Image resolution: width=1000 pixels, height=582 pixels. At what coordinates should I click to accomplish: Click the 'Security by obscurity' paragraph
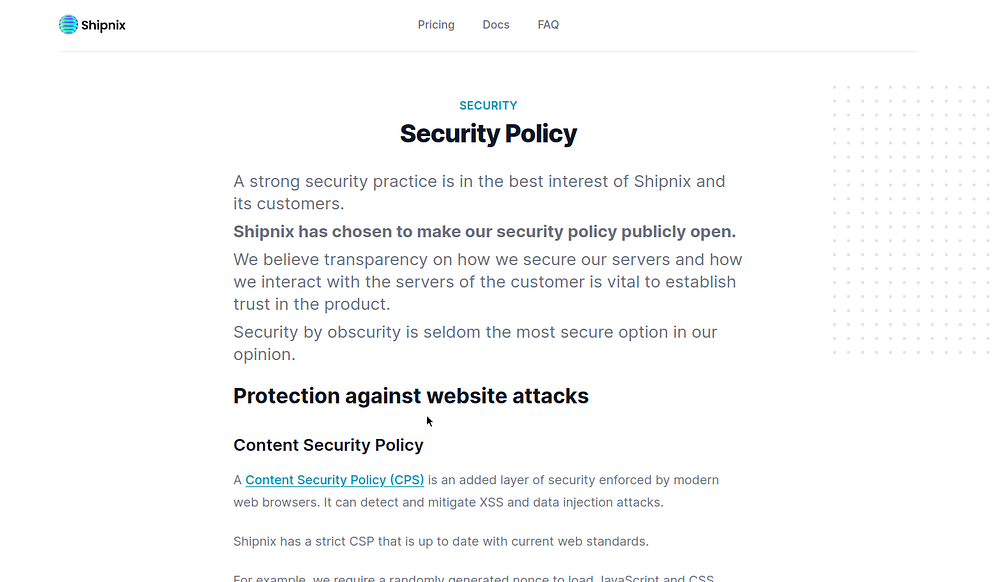click(x=475, y=343)
